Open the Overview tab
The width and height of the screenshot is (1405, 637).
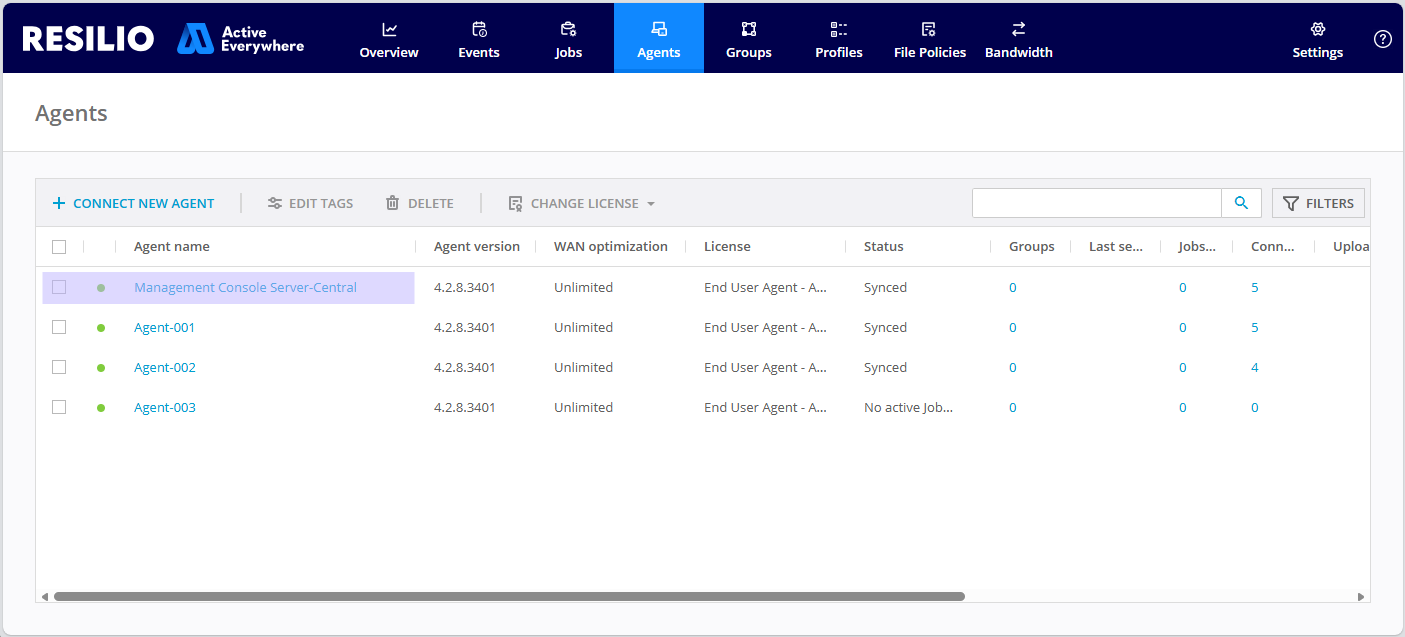pyautogui.click(x=389, y=39)
